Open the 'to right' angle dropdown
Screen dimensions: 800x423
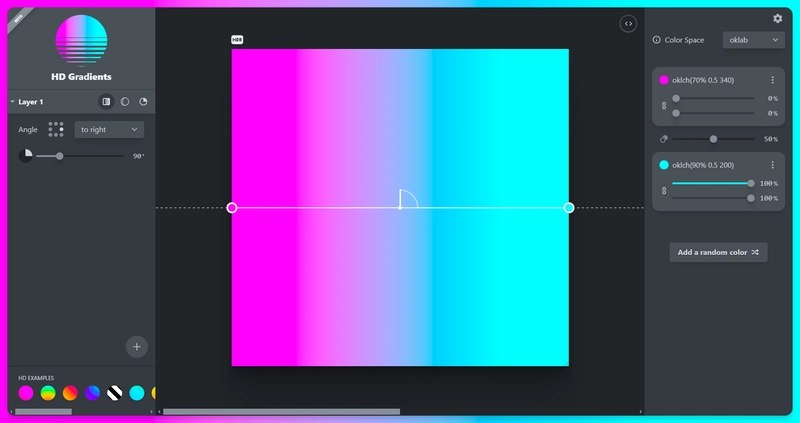coord(109,130)
